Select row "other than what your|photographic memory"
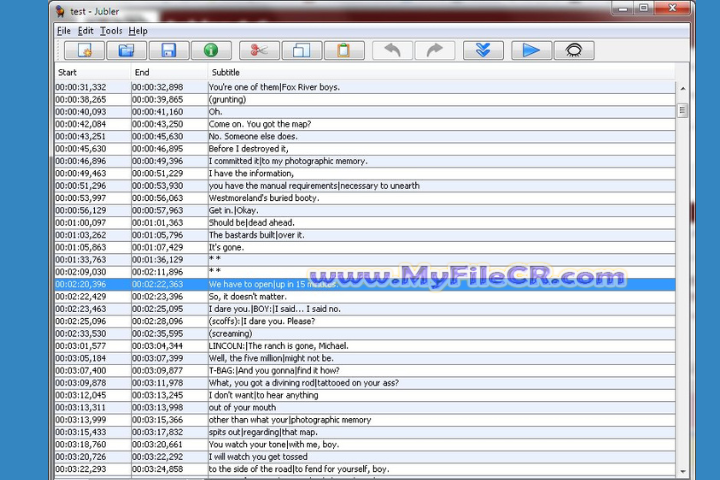Viewport: 720px width, 480px height. click(365, 420)
